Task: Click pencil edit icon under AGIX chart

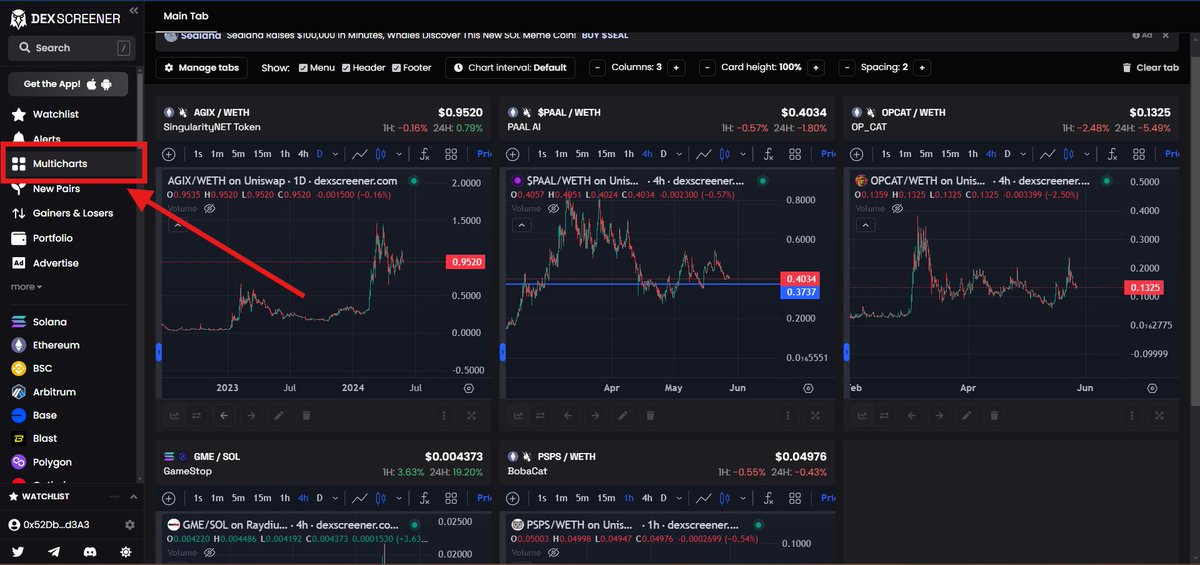Action: click(x=280, y=415)
